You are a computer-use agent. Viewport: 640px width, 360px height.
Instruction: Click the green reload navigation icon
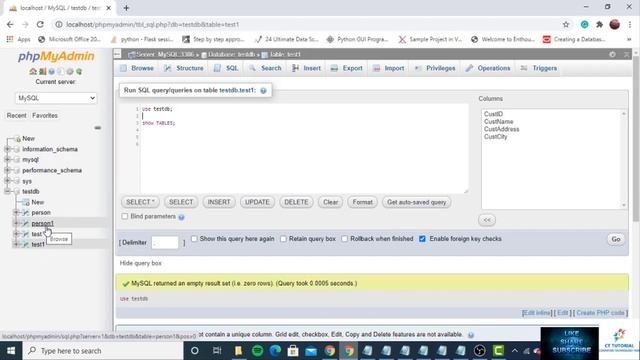click(79, 71)
